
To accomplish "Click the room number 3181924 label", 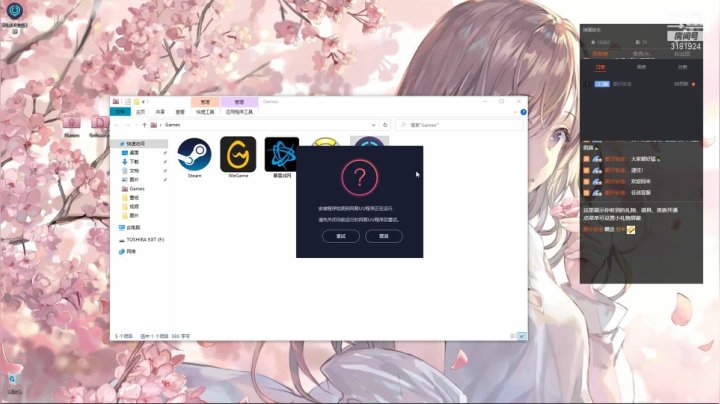I will [685, 46].
